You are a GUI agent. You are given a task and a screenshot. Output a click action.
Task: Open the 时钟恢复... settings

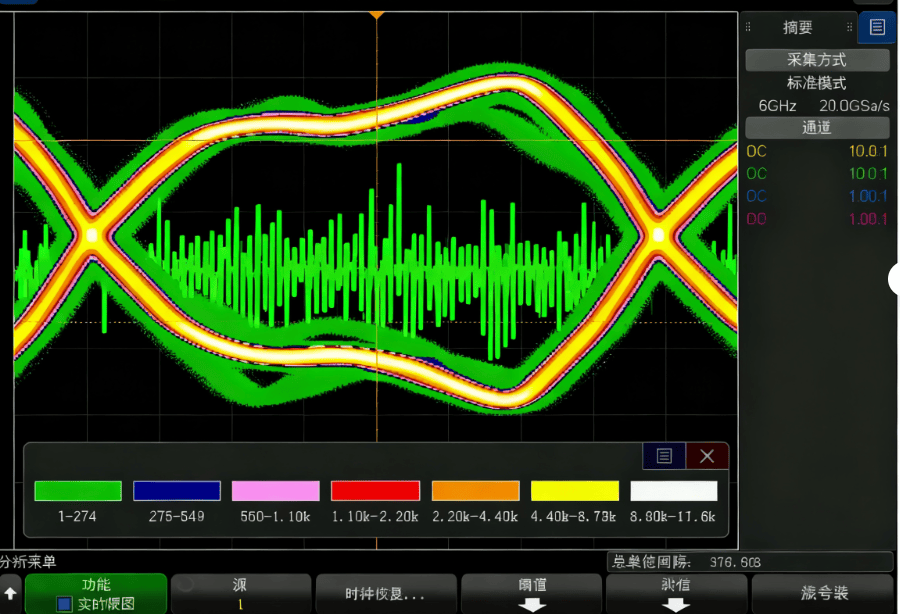(x=385, y=594)
